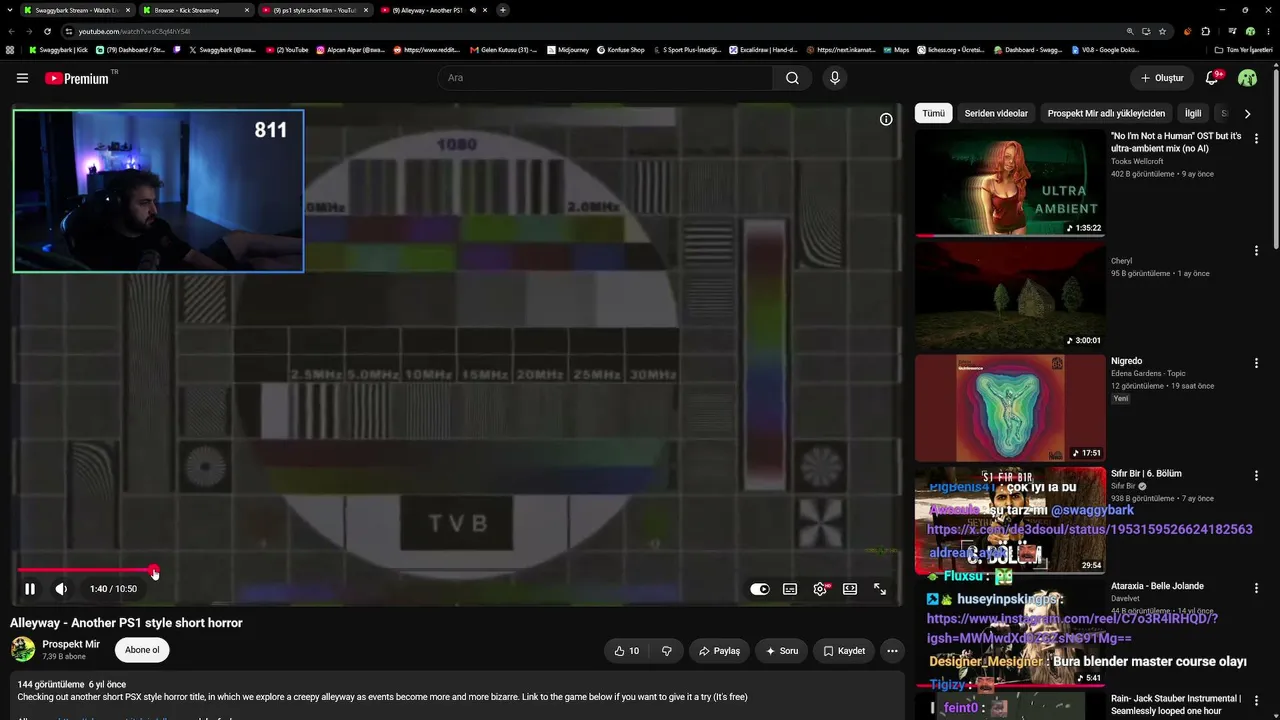Image resolution: width=1280 pixels, height=720 pixels.
Task: Mute the Alleyway tab audio icon
Action: [472, 10]
